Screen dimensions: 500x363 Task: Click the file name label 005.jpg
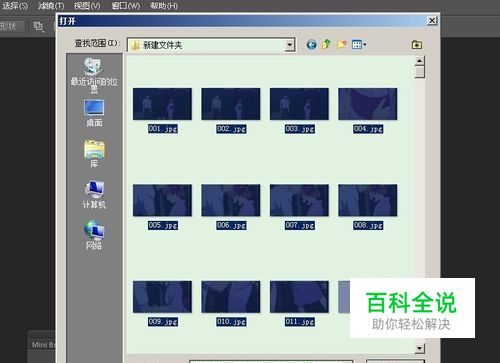click(x=163, y=225)
